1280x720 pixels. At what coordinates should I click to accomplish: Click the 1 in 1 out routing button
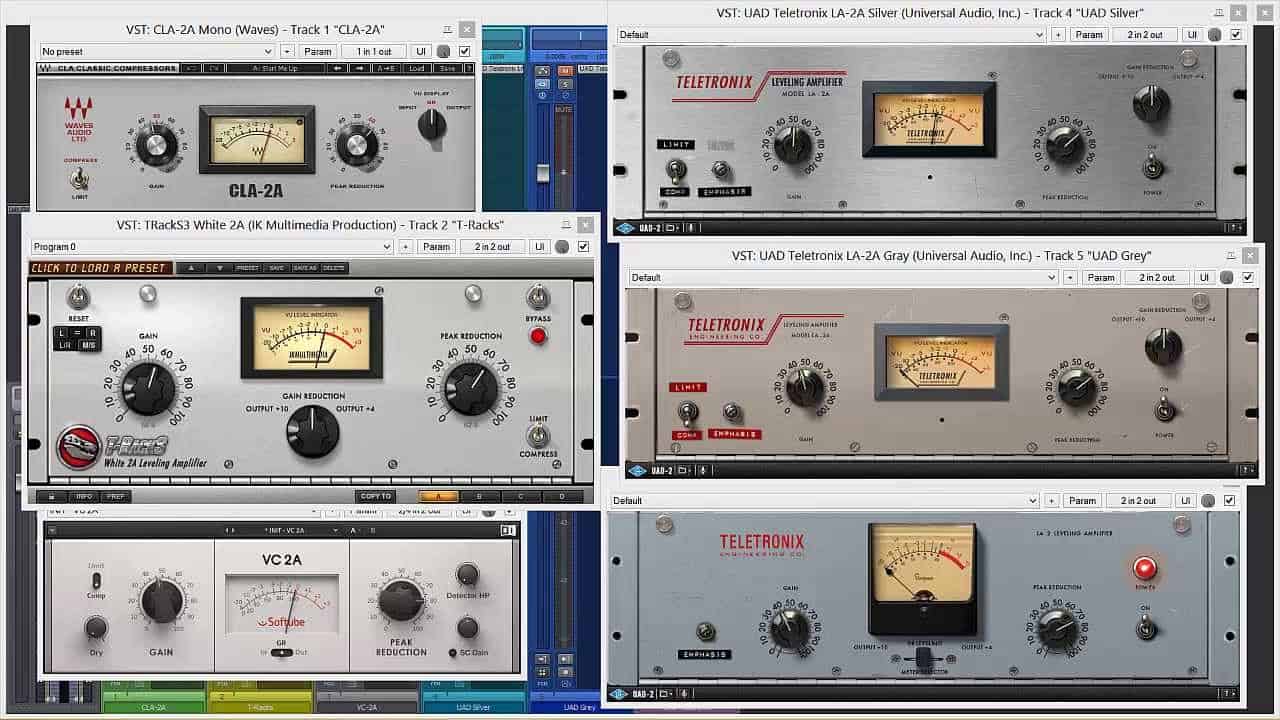pyautogui.click(x=373, y=51)
